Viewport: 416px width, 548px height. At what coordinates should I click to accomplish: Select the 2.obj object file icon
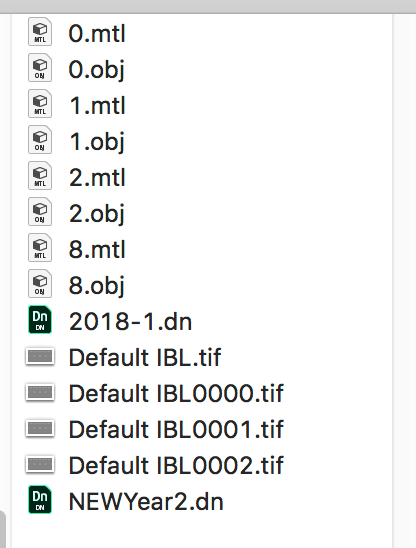click(40, 212)
